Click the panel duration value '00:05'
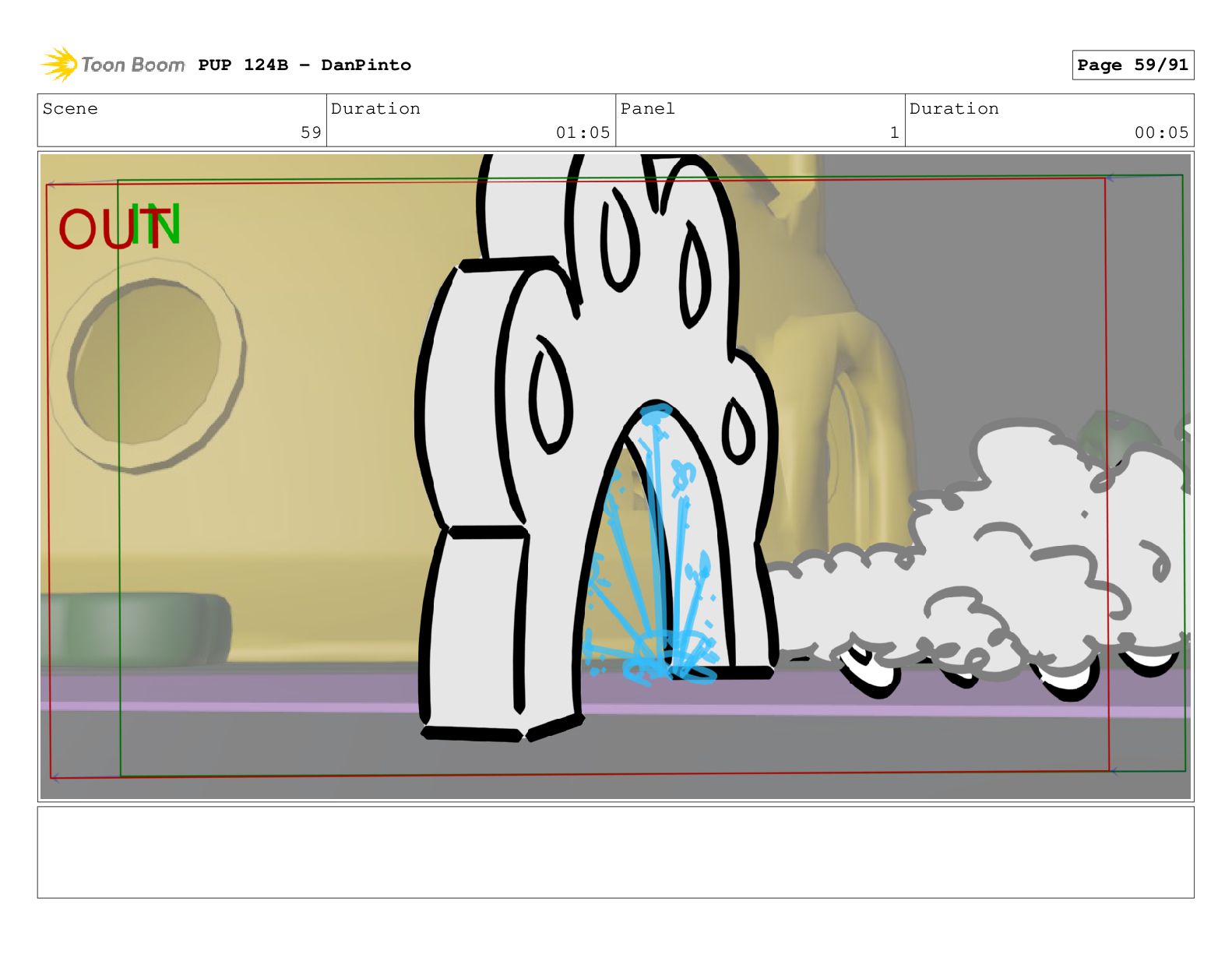Screen dimensions: 1232x954 click(x=1161, y=132)
